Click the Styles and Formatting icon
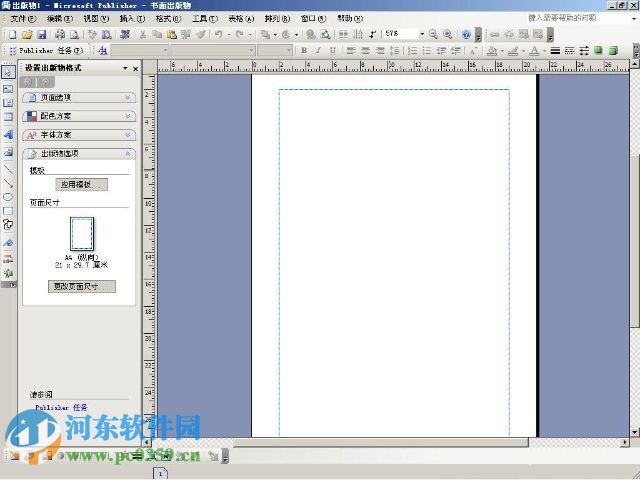Screen dimensions: 640x480 (103, 51)
